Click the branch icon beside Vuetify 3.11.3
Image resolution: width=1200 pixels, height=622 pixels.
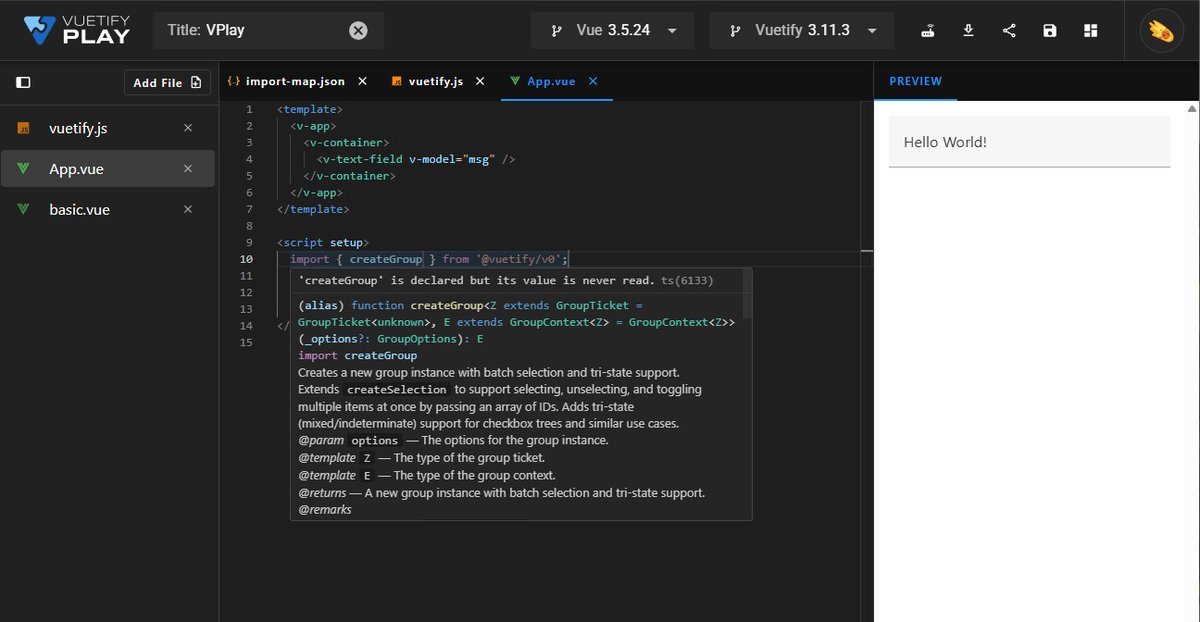click(x=734, y=31)
